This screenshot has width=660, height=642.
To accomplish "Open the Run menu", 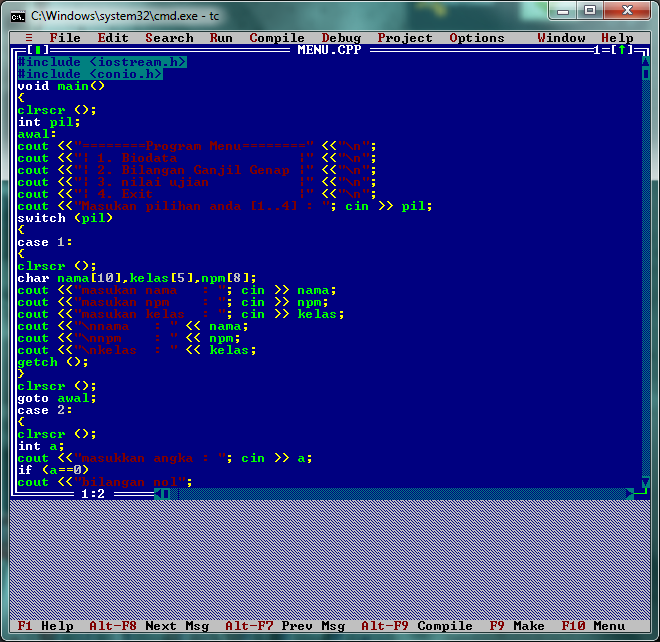I will point(221,38).
